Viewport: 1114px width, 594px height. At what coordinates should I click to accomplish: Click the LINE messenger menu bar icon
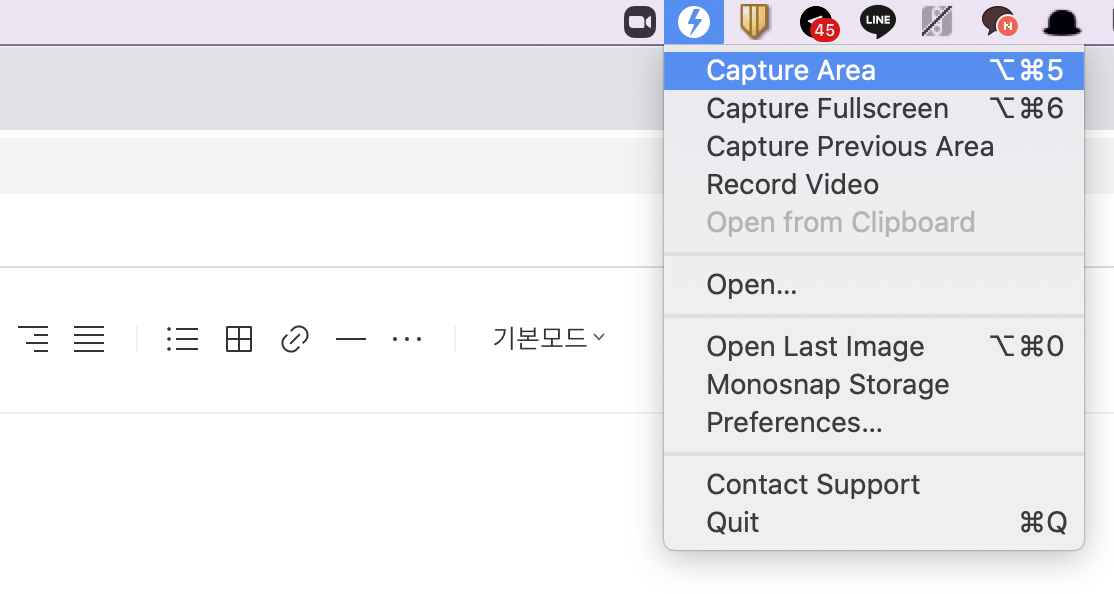point(877,21)
